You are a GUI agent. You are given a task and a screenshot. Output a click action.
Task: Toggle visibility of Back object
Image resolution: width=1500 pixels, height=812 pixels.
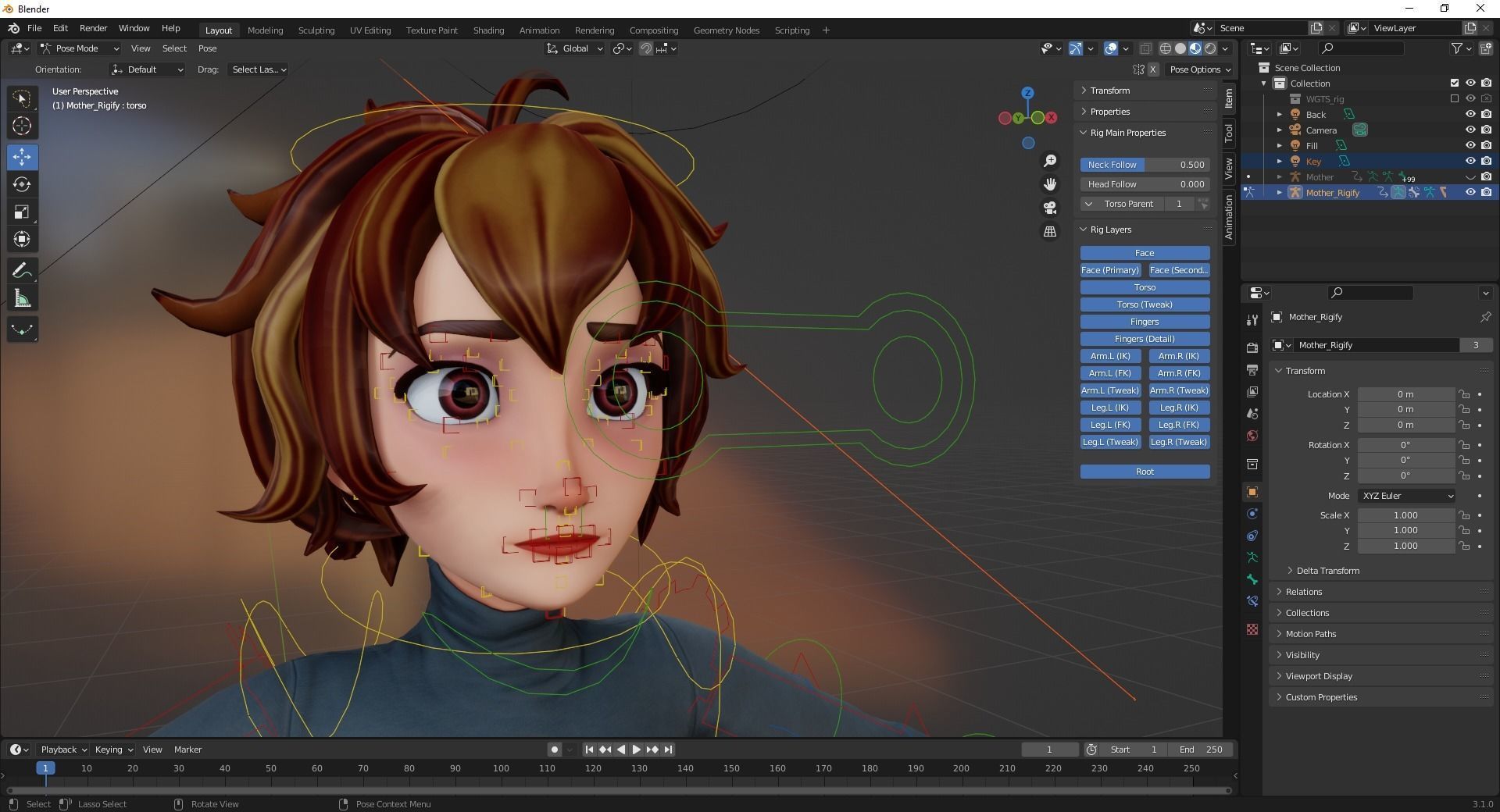pyautogui.click(x=1470, y=114)
